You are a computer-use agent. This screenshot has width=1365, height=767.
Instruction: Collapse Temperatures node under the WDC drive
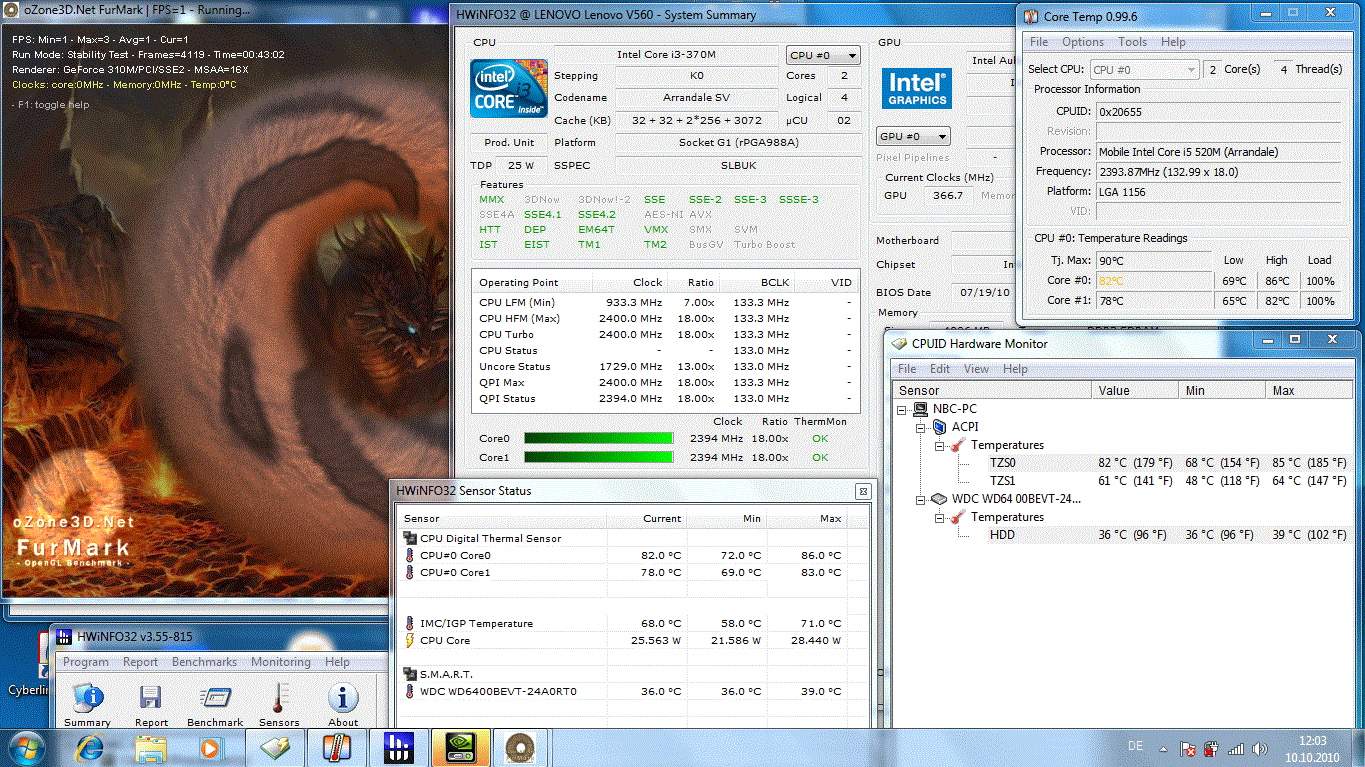point(939,517)
